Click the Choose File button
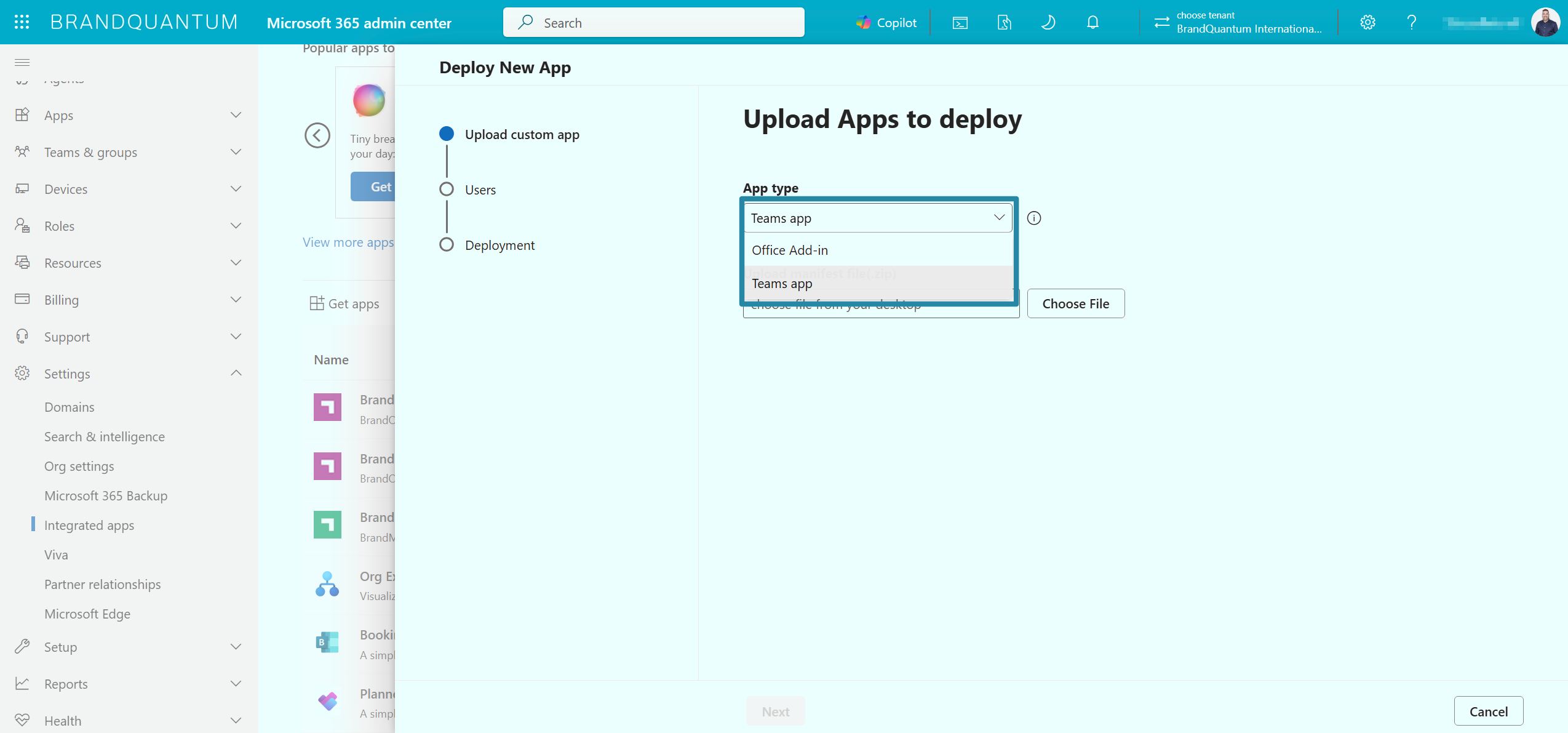1568x733 pixels. coord(1075,303)
